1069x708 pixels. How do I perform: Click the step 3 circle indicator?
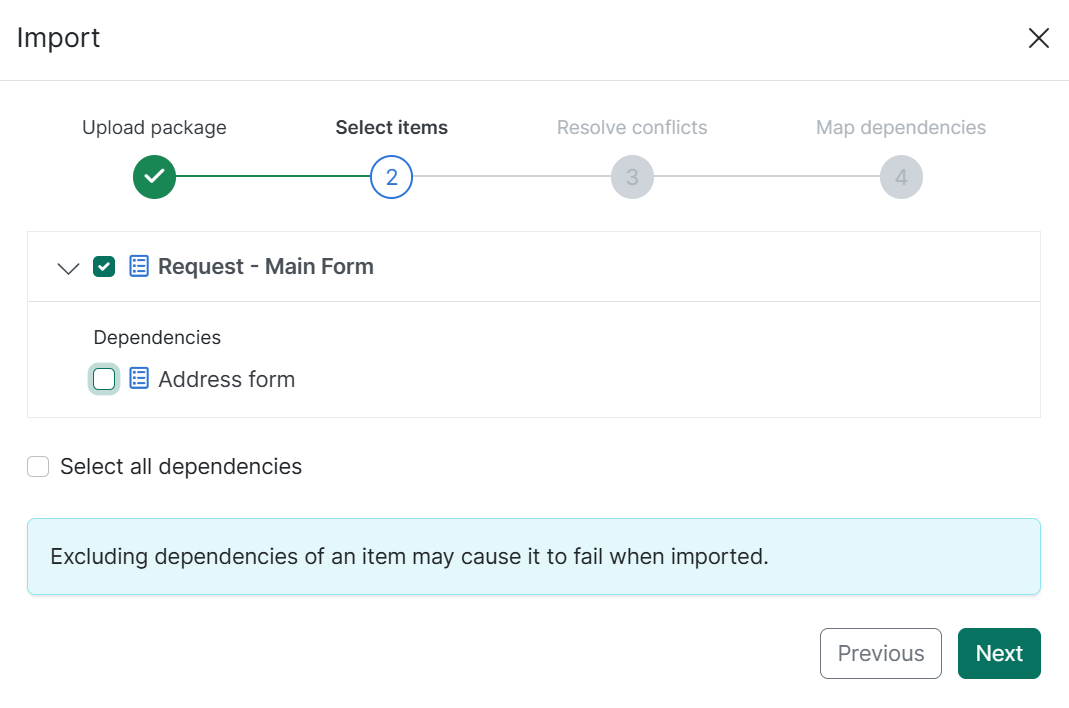[x=632, y=177]
